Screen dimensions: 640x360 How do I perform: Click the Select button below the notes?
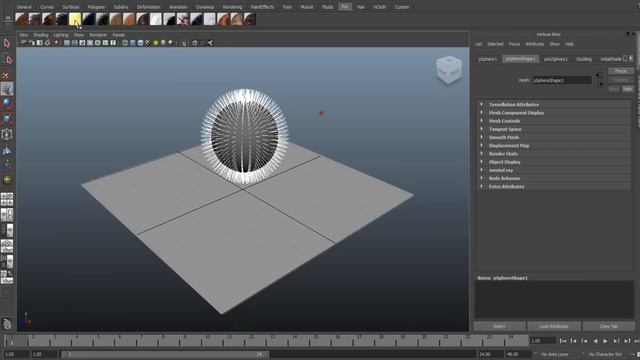coord(499,326)
